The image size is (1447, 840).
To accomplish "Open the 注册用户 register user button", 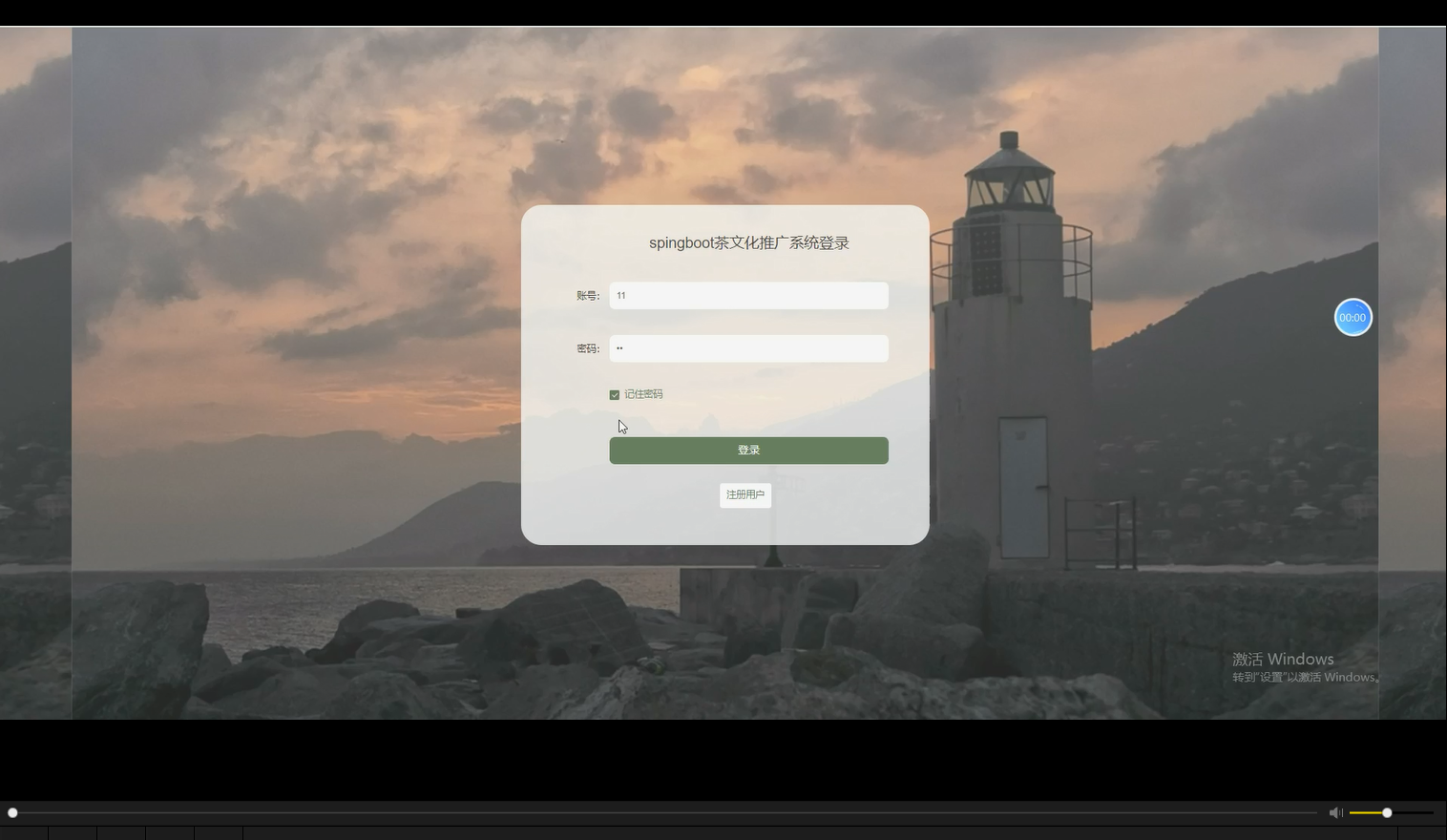I will click(x=745, y=494).
